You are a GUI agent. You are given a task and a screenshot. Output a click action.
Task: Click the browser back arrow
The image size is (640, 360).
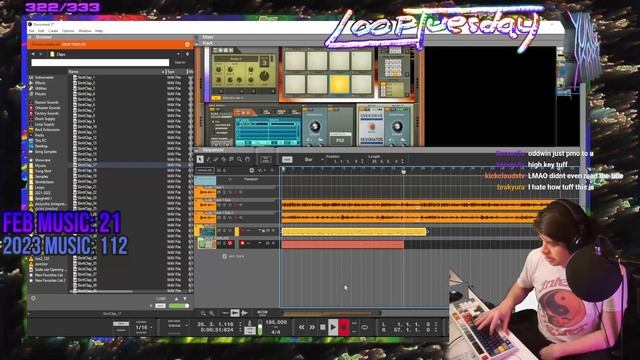(x=33, y=54)
